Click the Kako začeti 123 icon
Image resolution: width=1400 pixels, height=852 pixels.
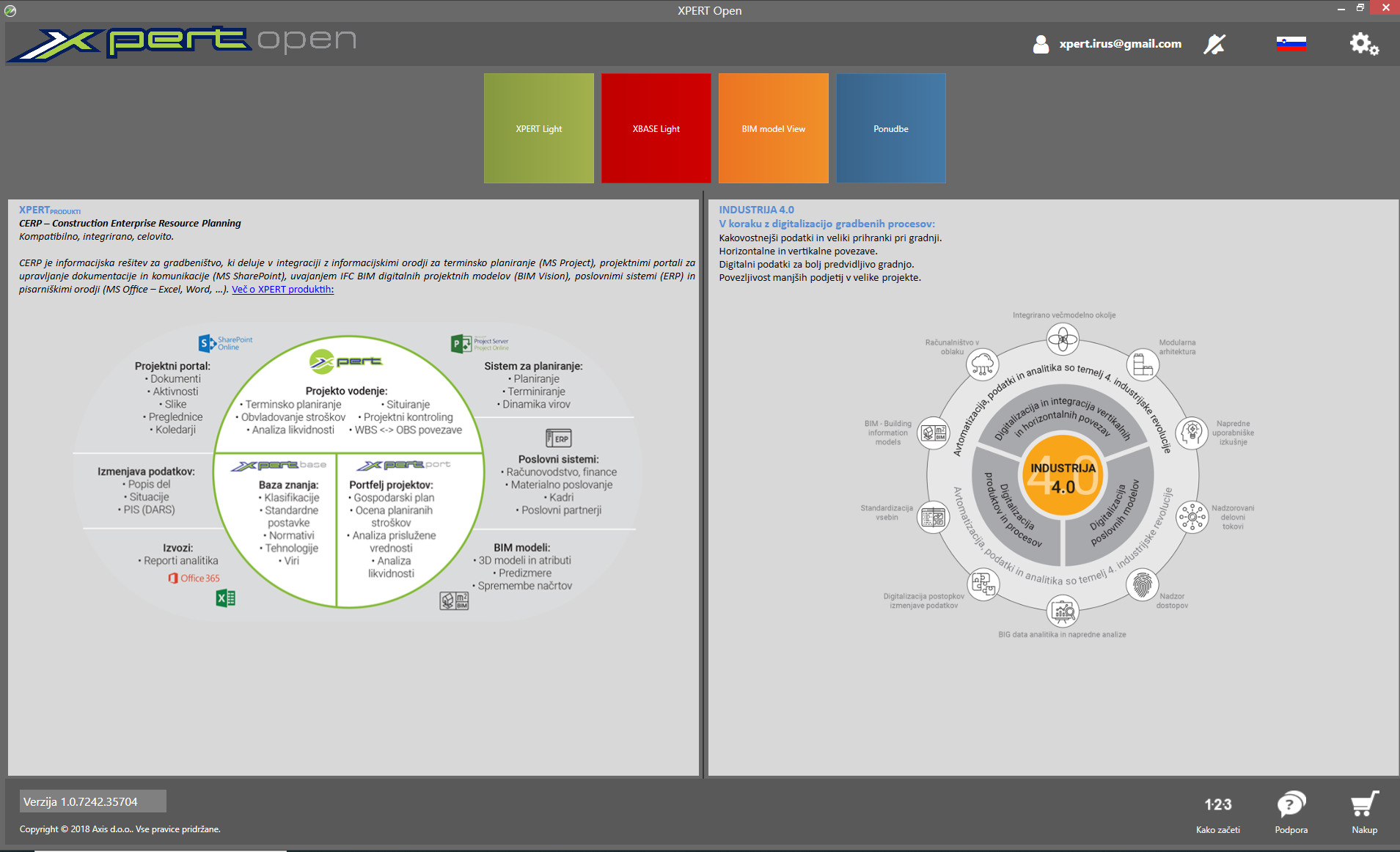point(1217,805)
